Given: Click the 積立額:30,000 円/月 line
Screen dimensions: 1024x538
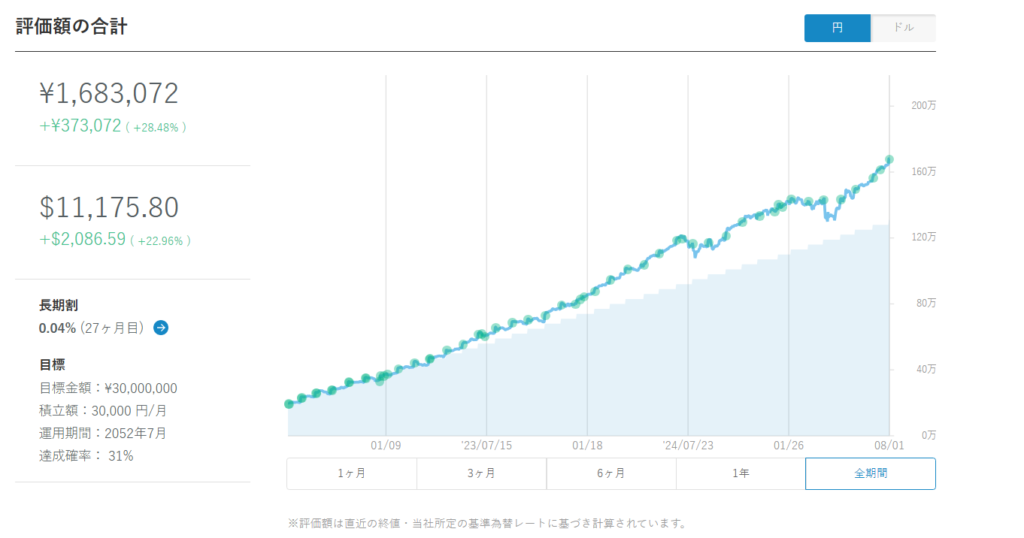Looking at the screenshot, I should pos(103,411).
